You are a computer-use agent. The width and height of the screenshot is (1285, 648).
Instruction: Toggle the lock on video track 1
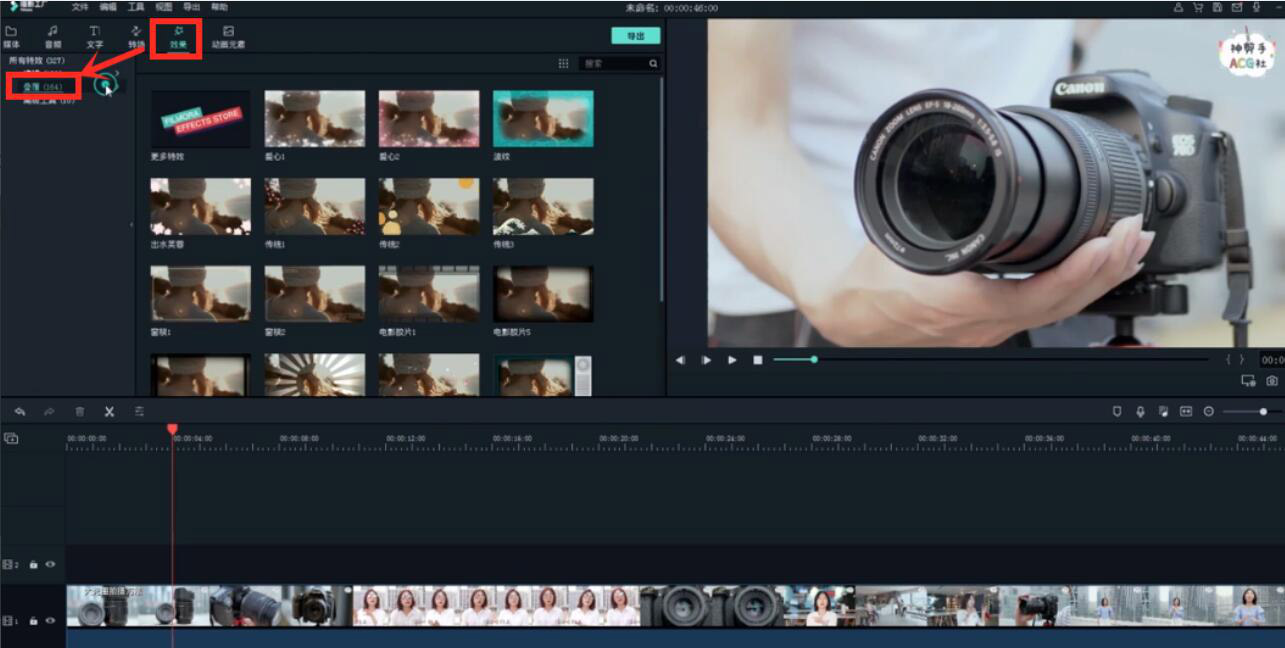[x=33, y=621]
